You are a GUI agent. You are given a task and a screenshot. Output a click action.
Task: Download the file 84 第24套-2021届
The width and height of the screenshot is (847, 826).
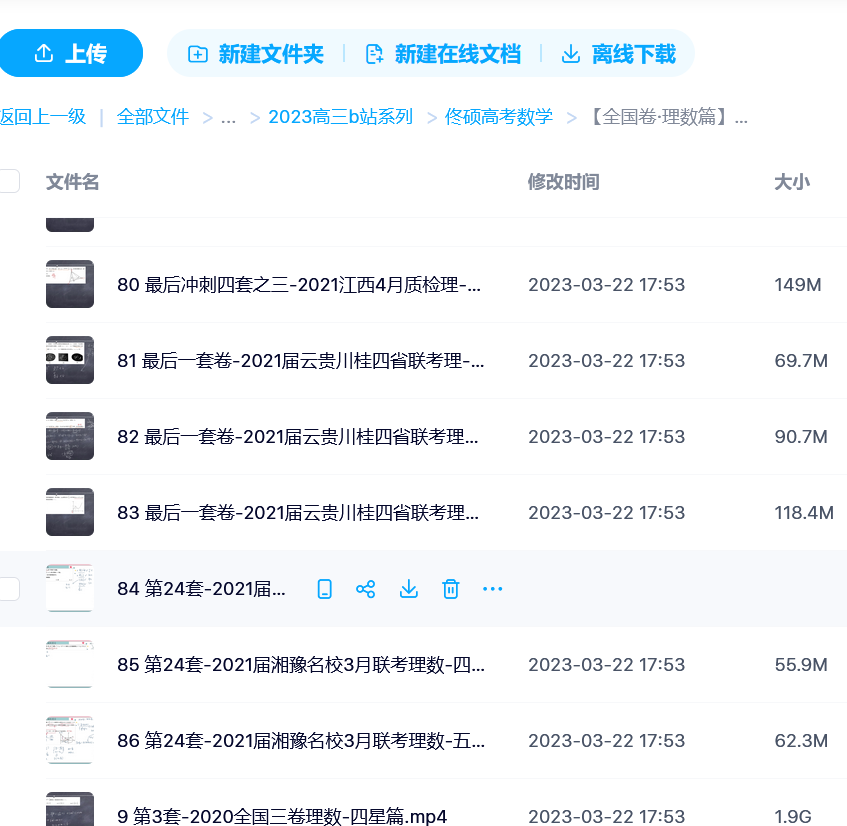tap(408, 589)
